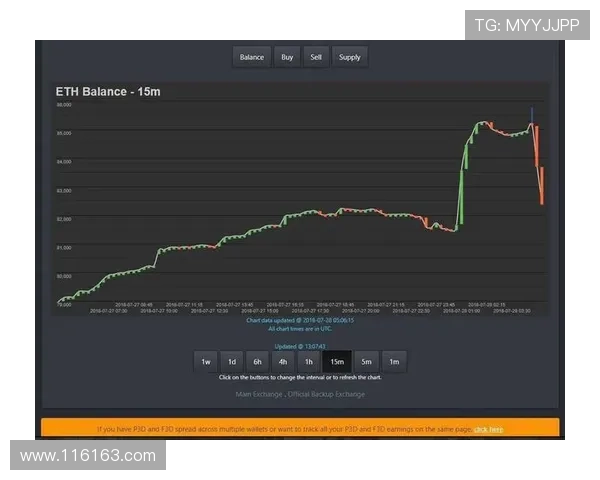Refresh chart with the 15m button
The image size is (600, 480).
[x=337, y=362]
